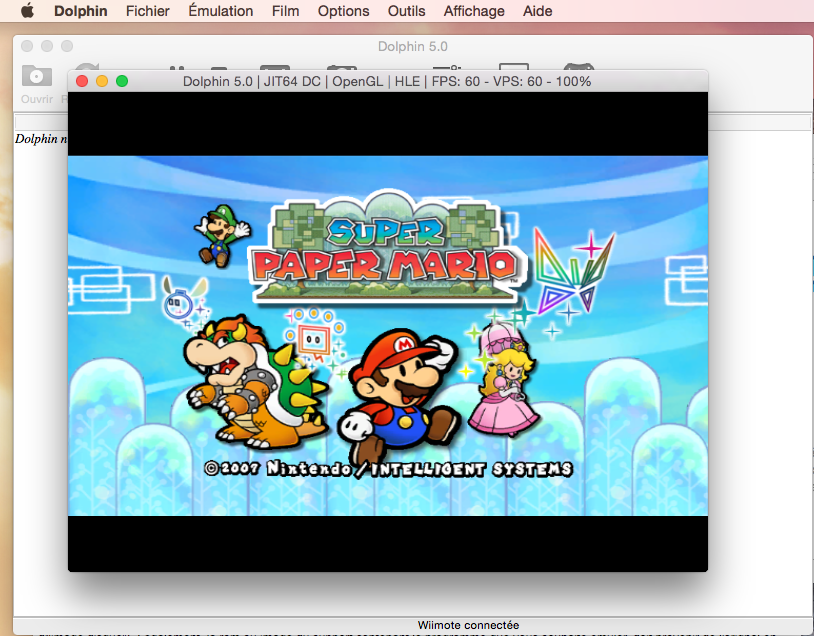This screenshot has height=636, width=814.
Task: Open the Dolphin application menu
Action: tap(80, 11)
